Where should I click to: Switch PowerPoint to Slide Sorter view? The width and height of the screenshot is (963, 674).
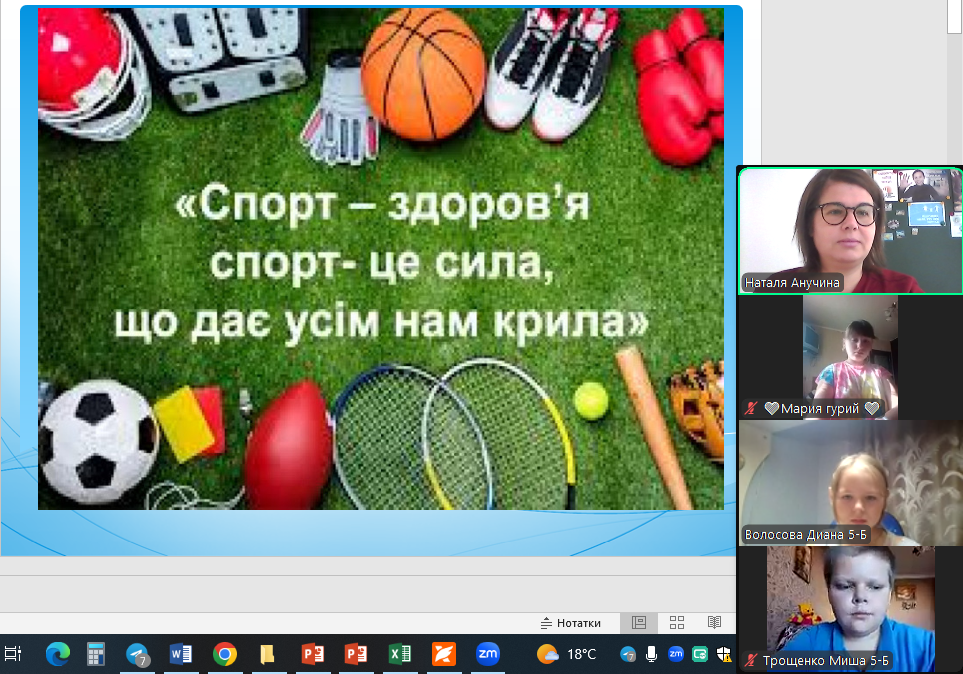tap(677, 623)
